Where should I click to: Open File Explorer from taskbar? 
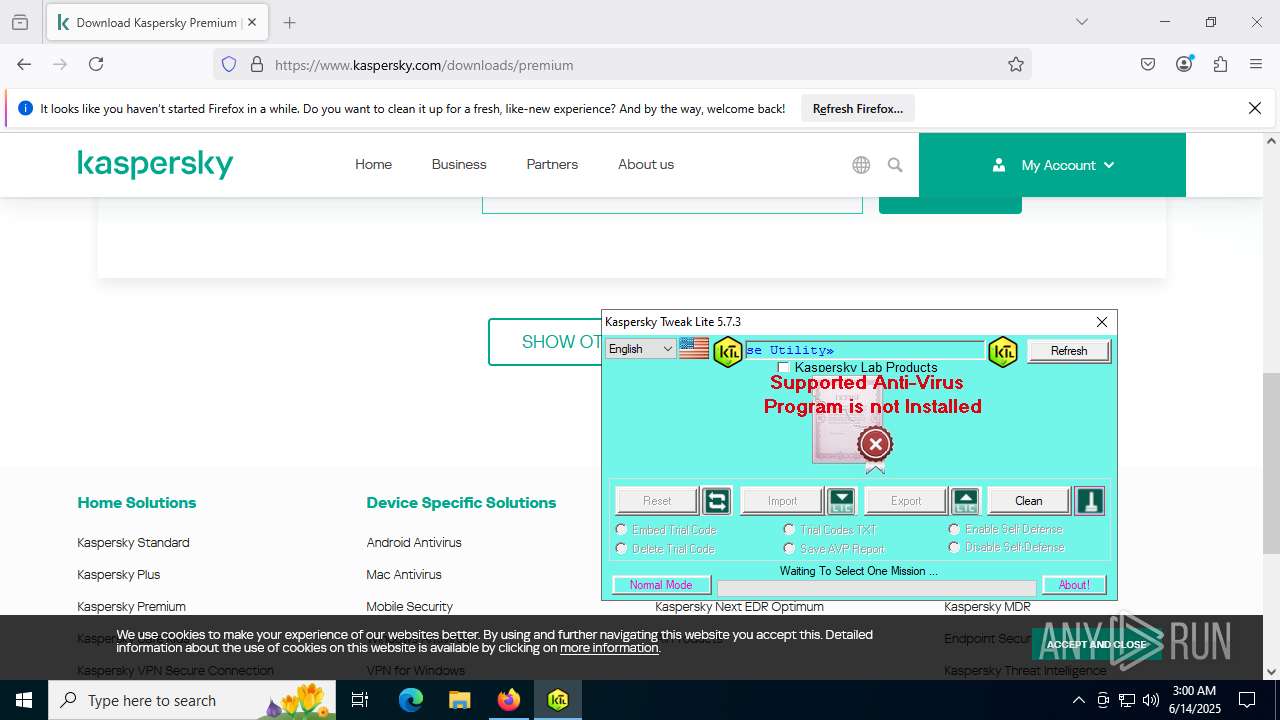460,700
